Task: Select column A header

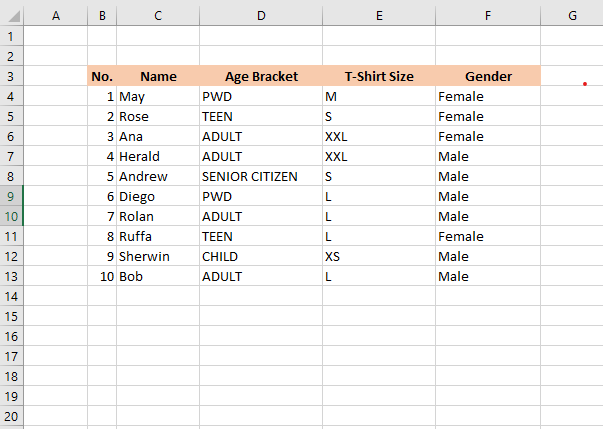Action: tap(54, 15)
